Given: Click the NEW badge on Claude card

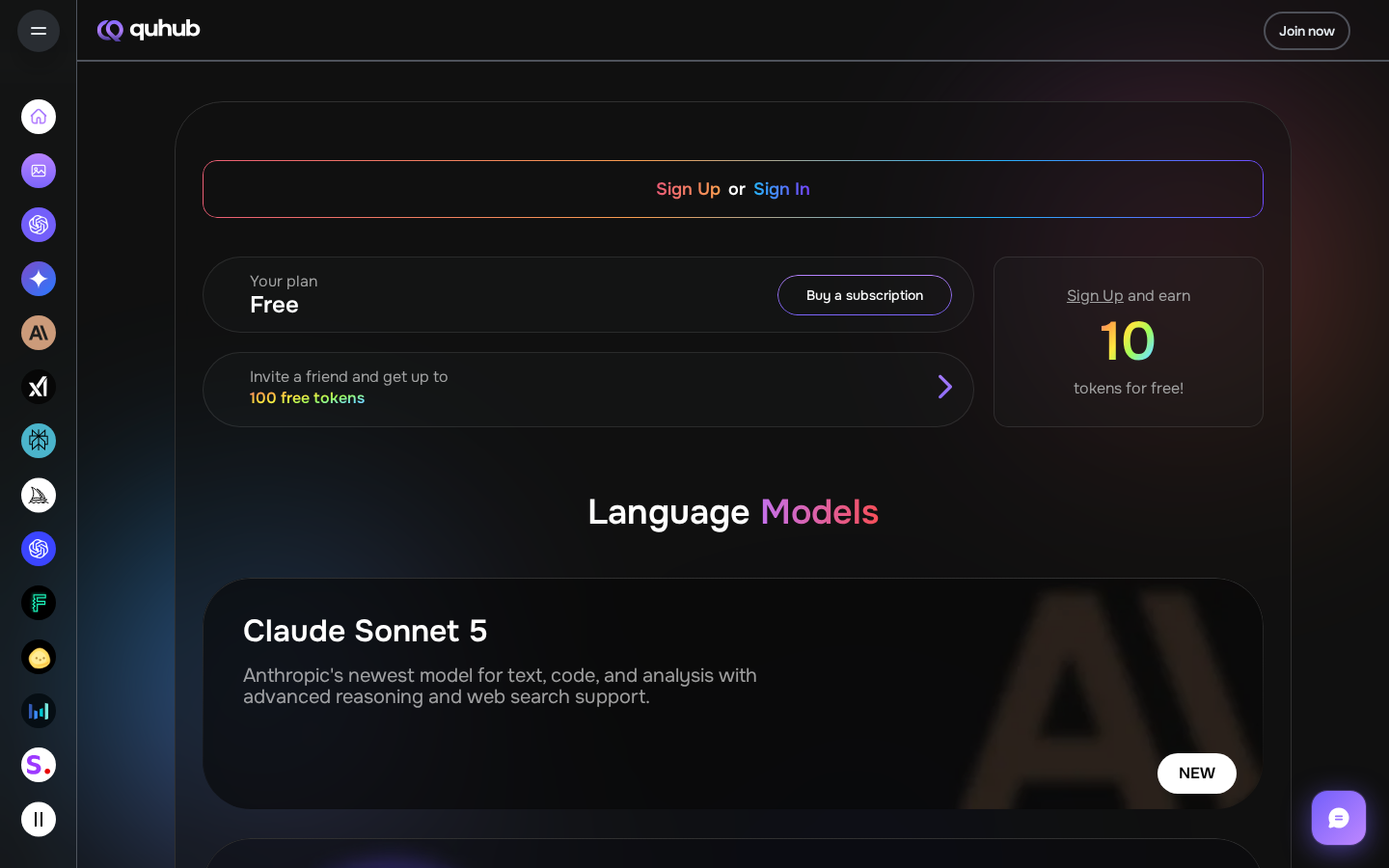Looking at the screenshot, I should (1197, 773).
